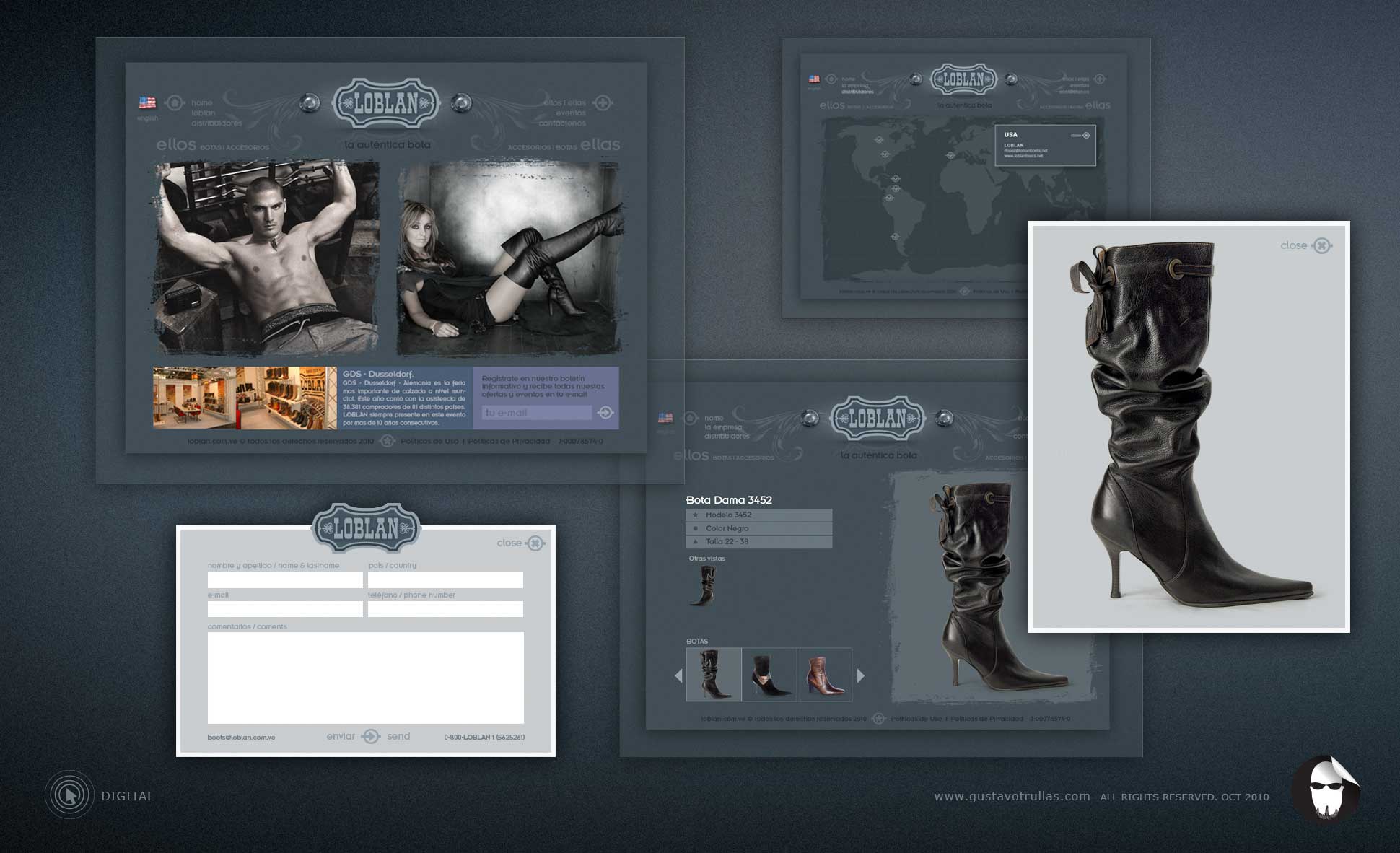
Task: Show next boots with right arrow
Action: point(860,675)
